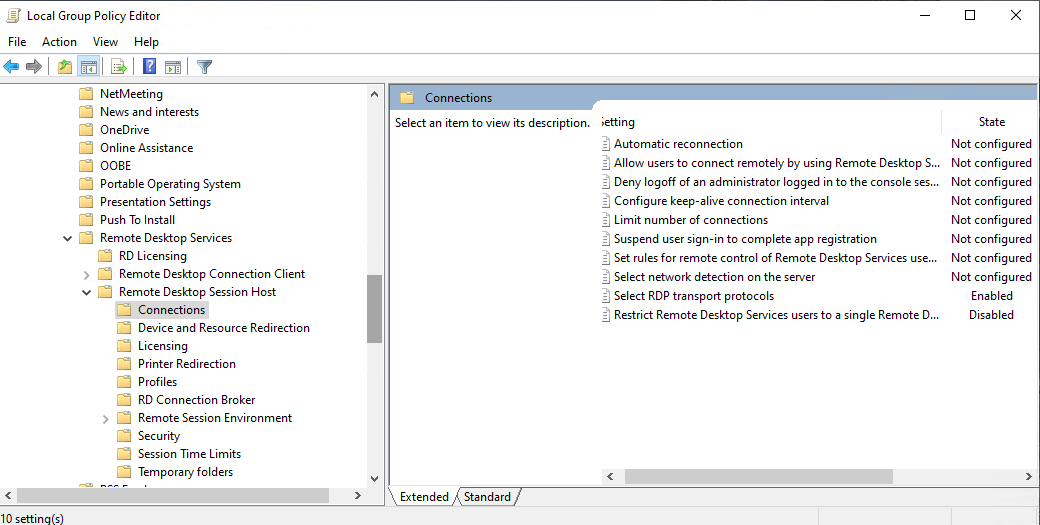Expand the Remote Desktop Connection Client node

coord(86,274)
